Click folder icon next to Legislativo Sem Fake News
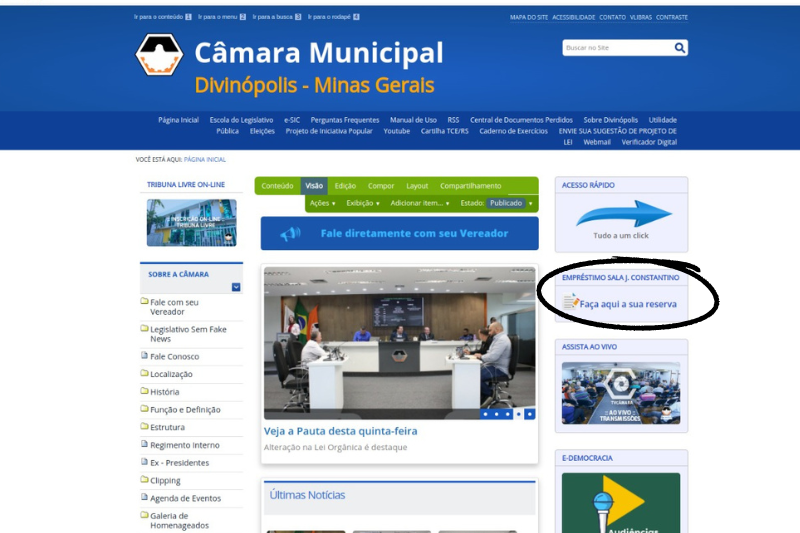The image size is (800, 533). 144,328
